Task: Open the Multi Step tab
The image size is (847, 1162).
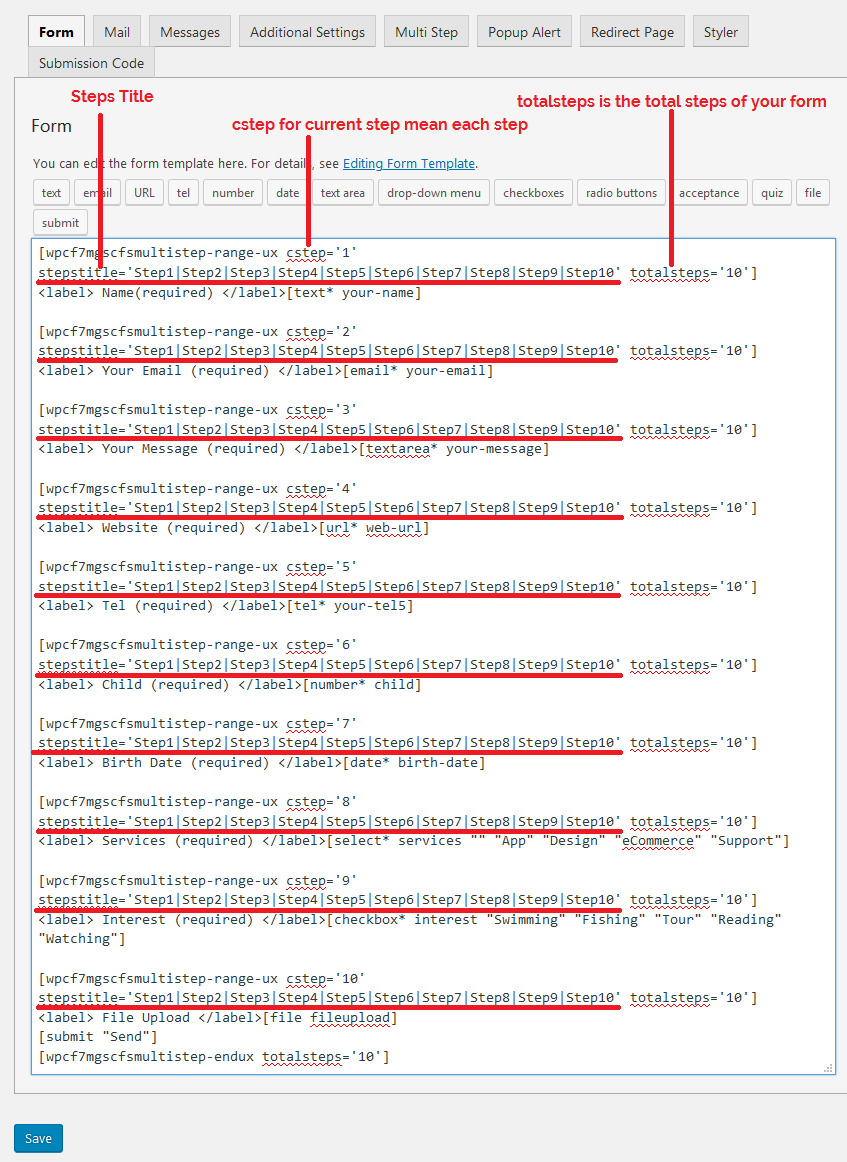Action: click(x=426, y=31)
